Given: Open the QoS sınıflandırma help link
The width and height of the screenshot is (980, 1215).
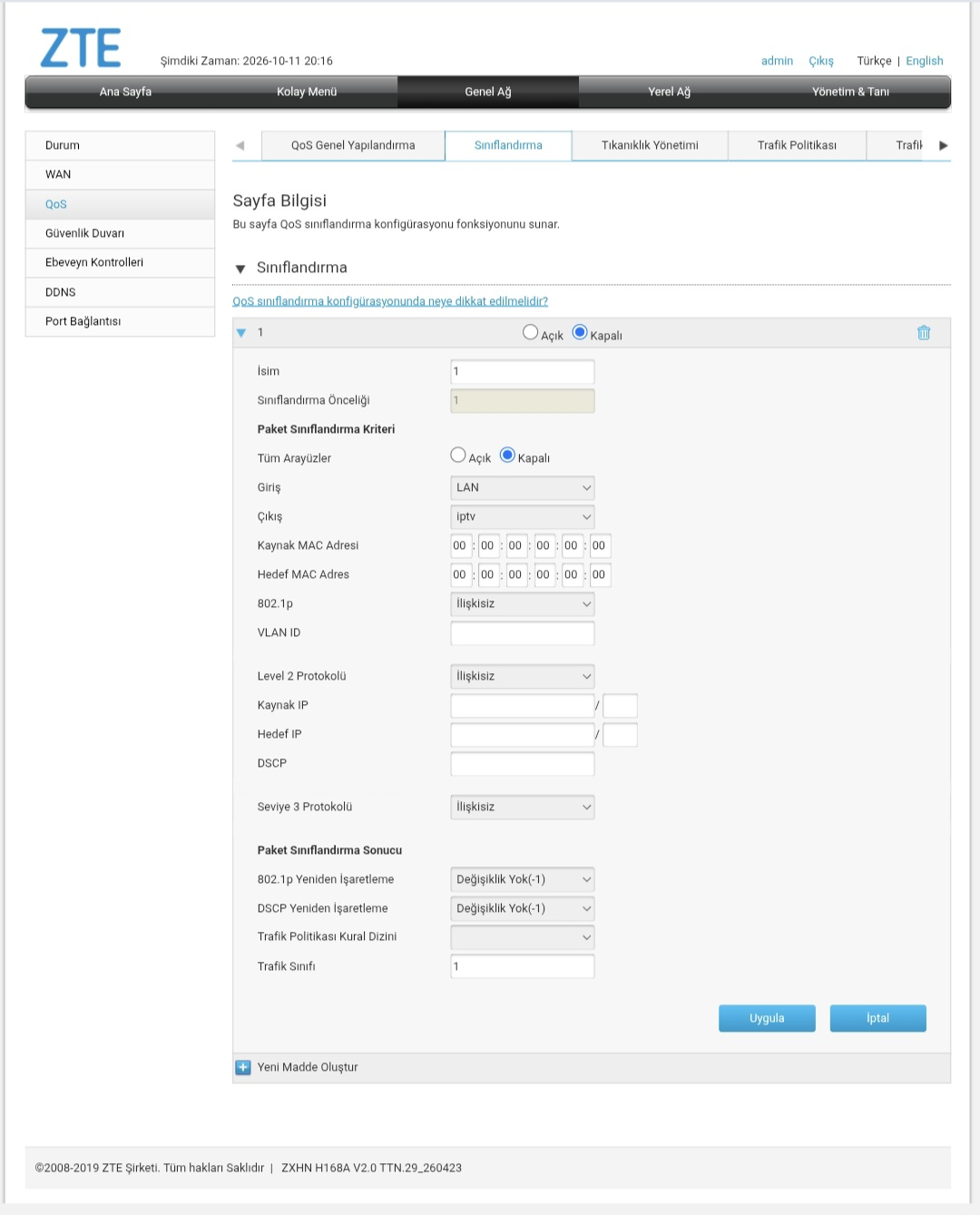Looking at the screenshot, I should (390, 301).
